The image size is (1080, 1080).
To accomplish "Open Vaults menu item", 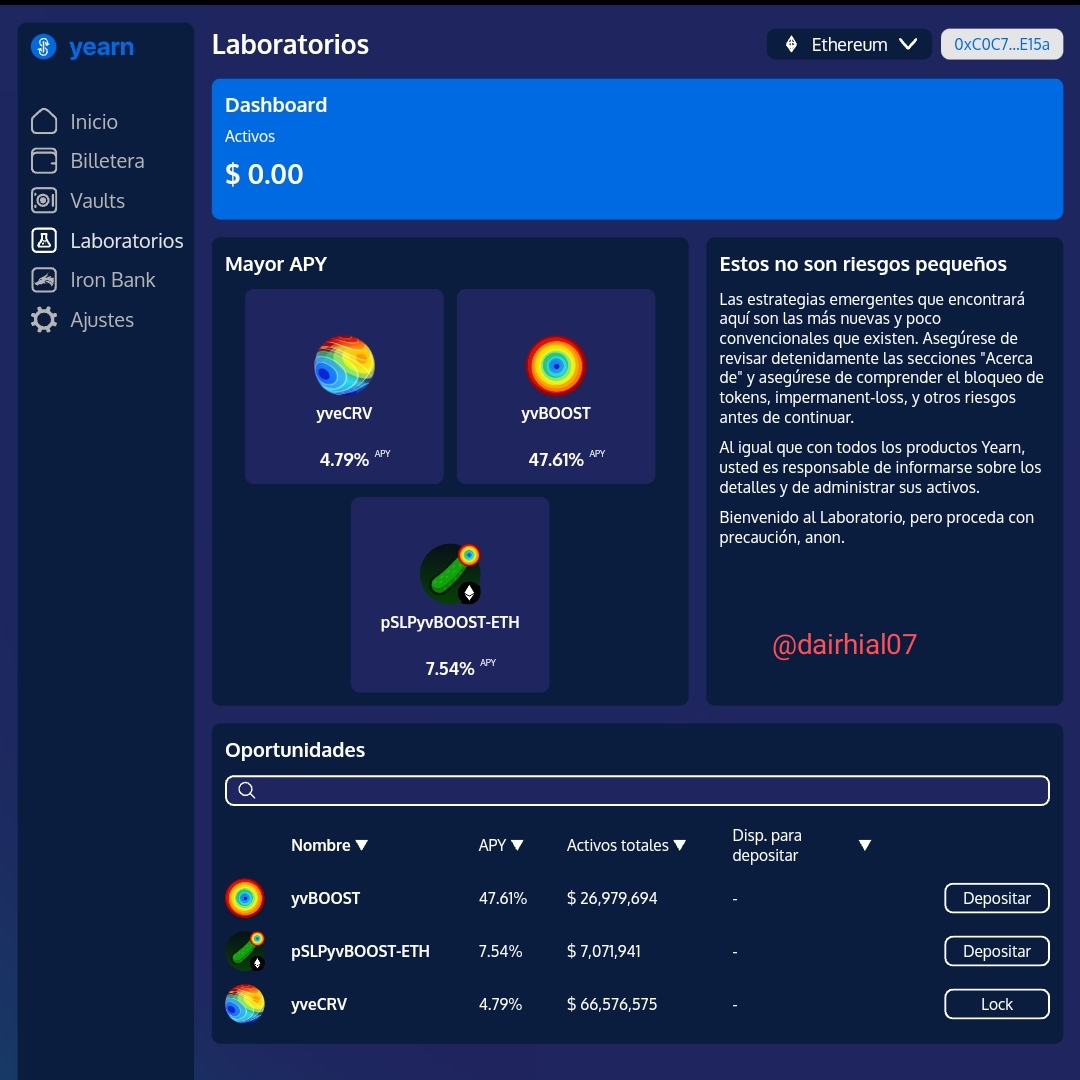I will 97,201.
